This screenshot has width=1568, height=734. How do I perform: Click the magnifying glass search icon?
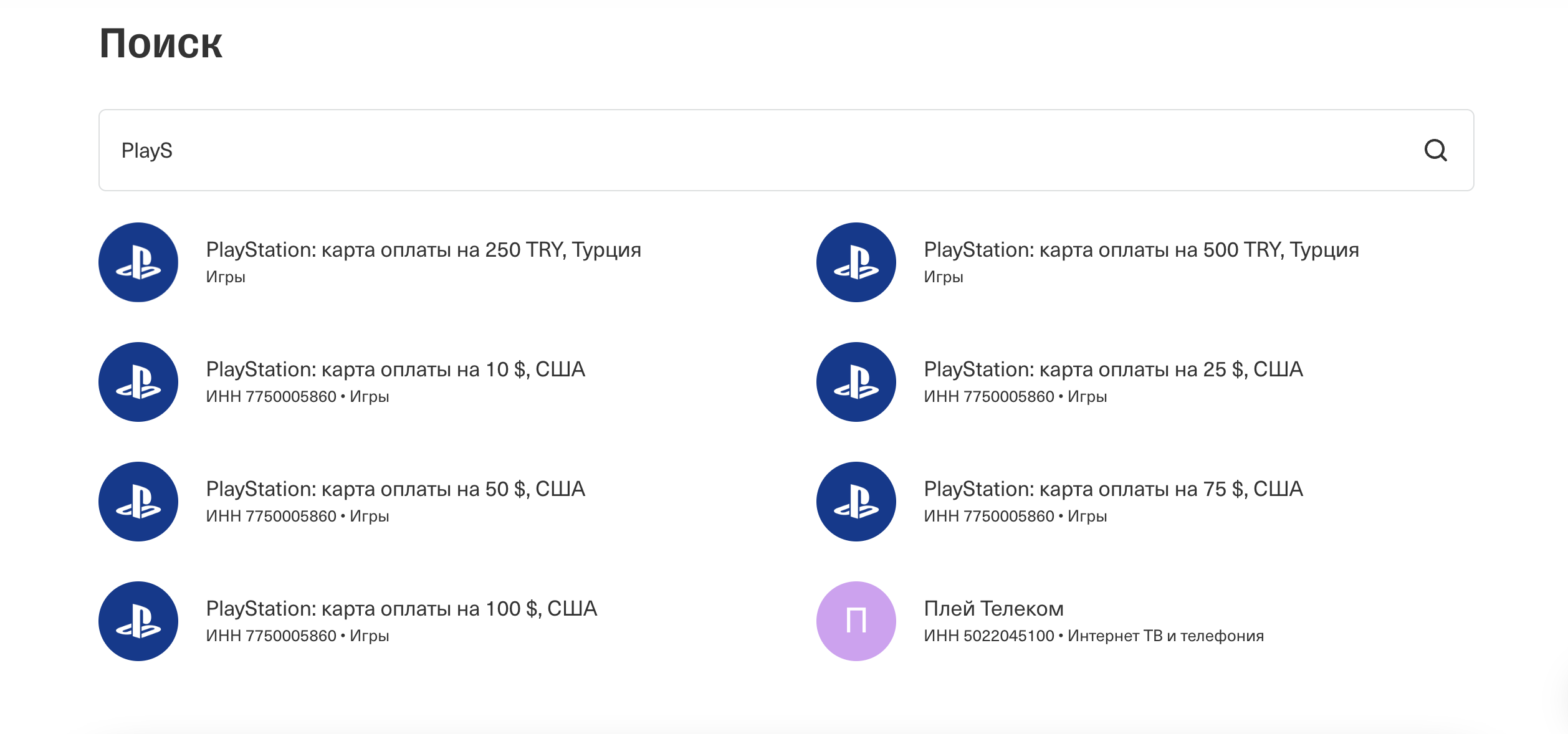pyautogui.click(x=1435, y=150)
